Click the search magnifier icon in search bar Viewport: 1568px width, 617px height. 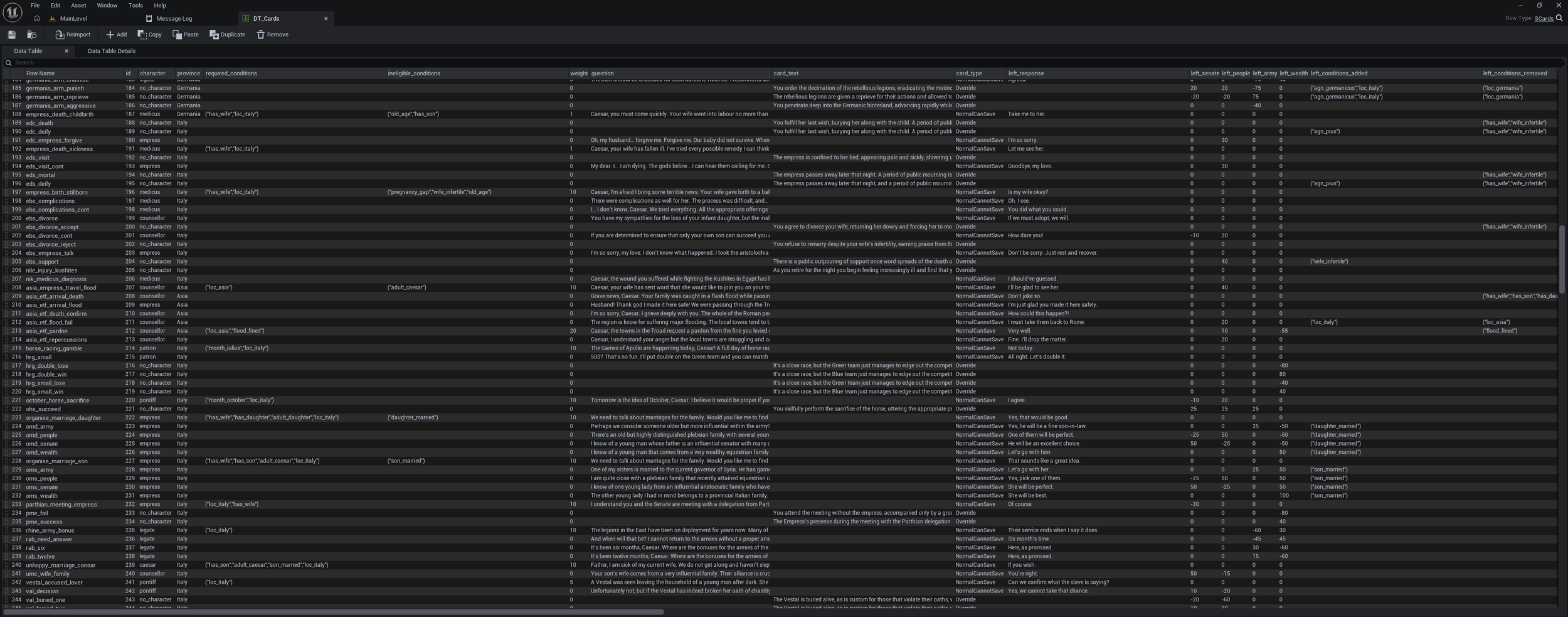pos(9,63)
